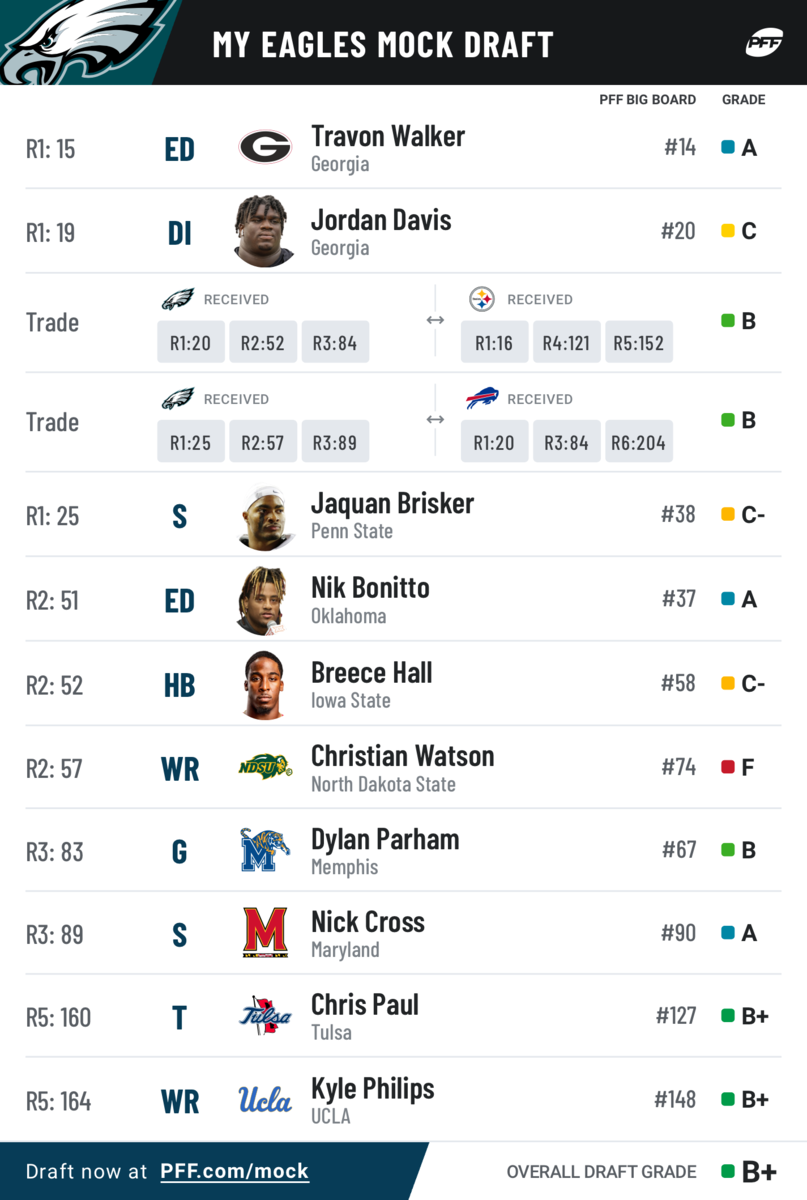Click the swap arrows in Steelers trade
Image resolution: width=807 pixels, height=1200 pixels.
[x=435, y=320]
